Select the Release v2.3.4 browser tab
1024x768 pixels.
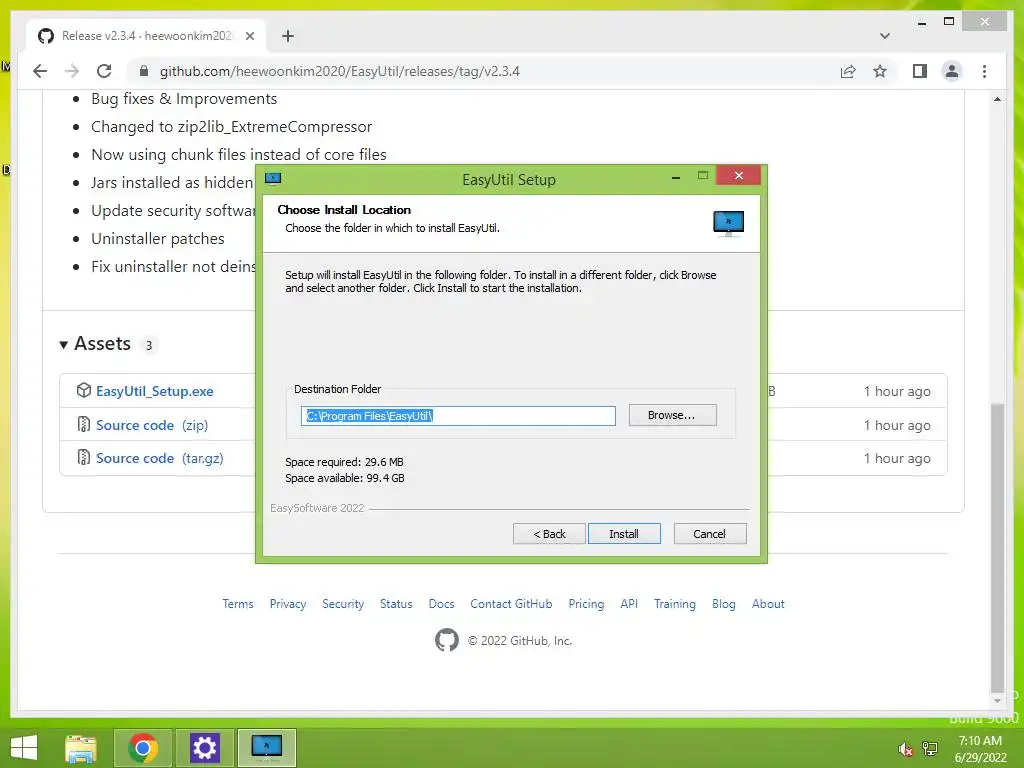146,36
